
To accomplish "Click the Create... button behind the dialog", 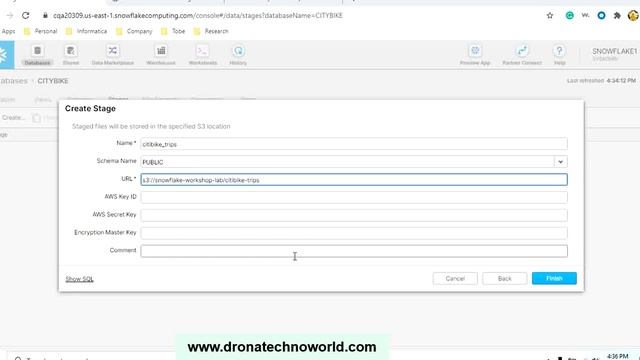I will (13, 118).
